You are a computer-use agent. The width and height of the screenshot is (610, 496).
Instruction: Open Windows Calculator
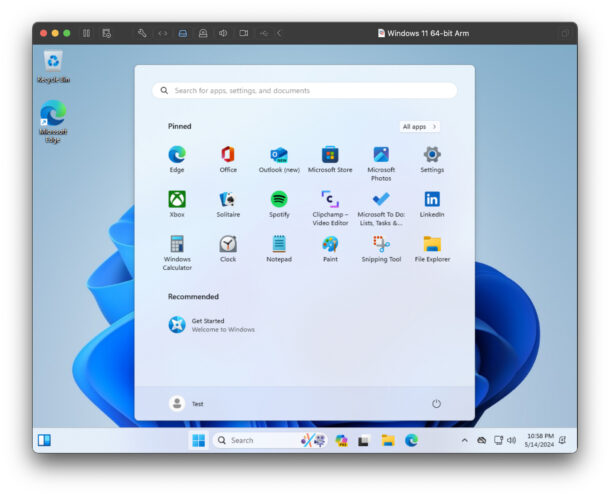tap(177, 252)
